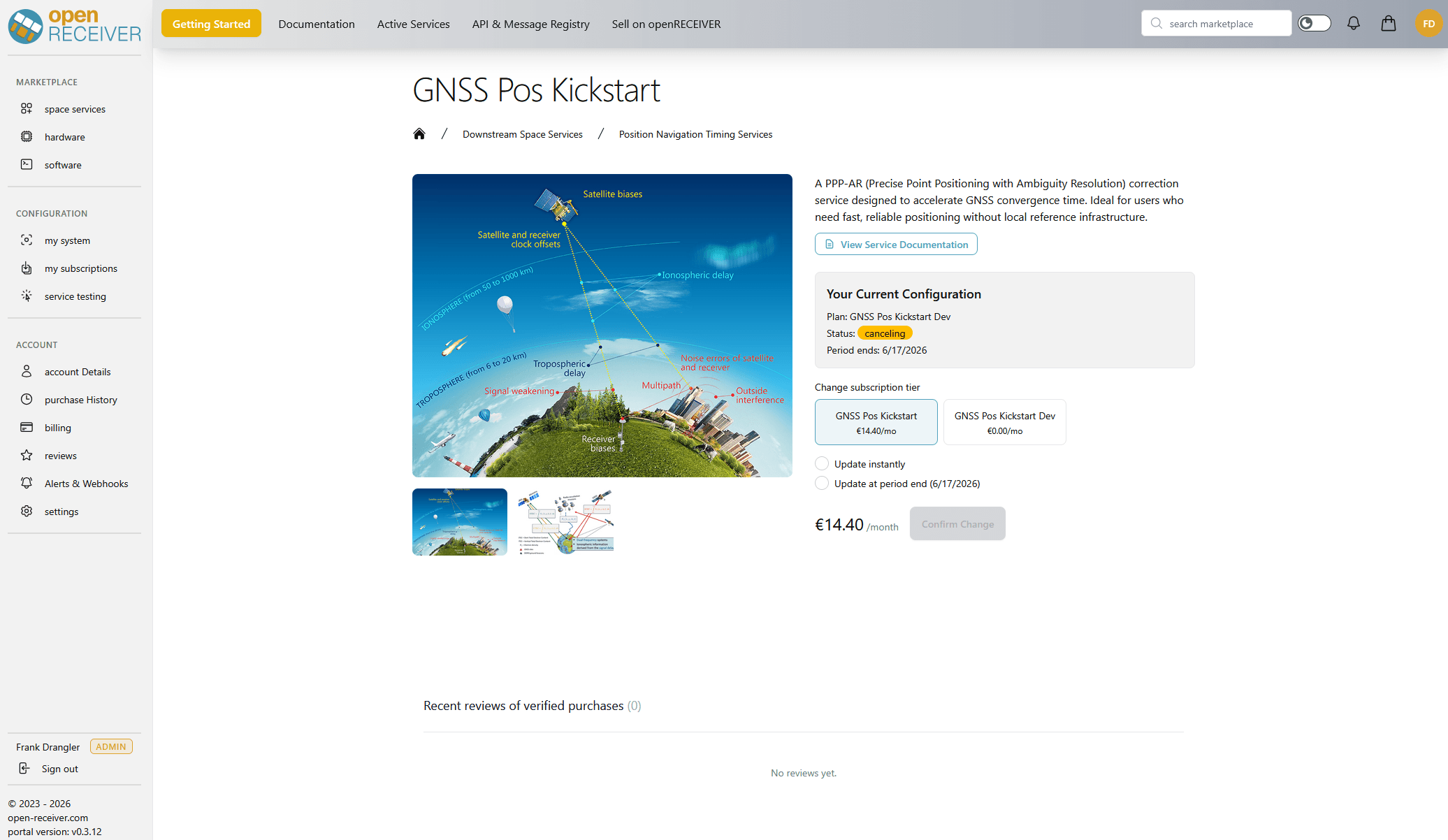The image size is (1448, 840).
Task: Click Plan: GNSS Pos Kickstart Dev text
Action: point(889,317)
